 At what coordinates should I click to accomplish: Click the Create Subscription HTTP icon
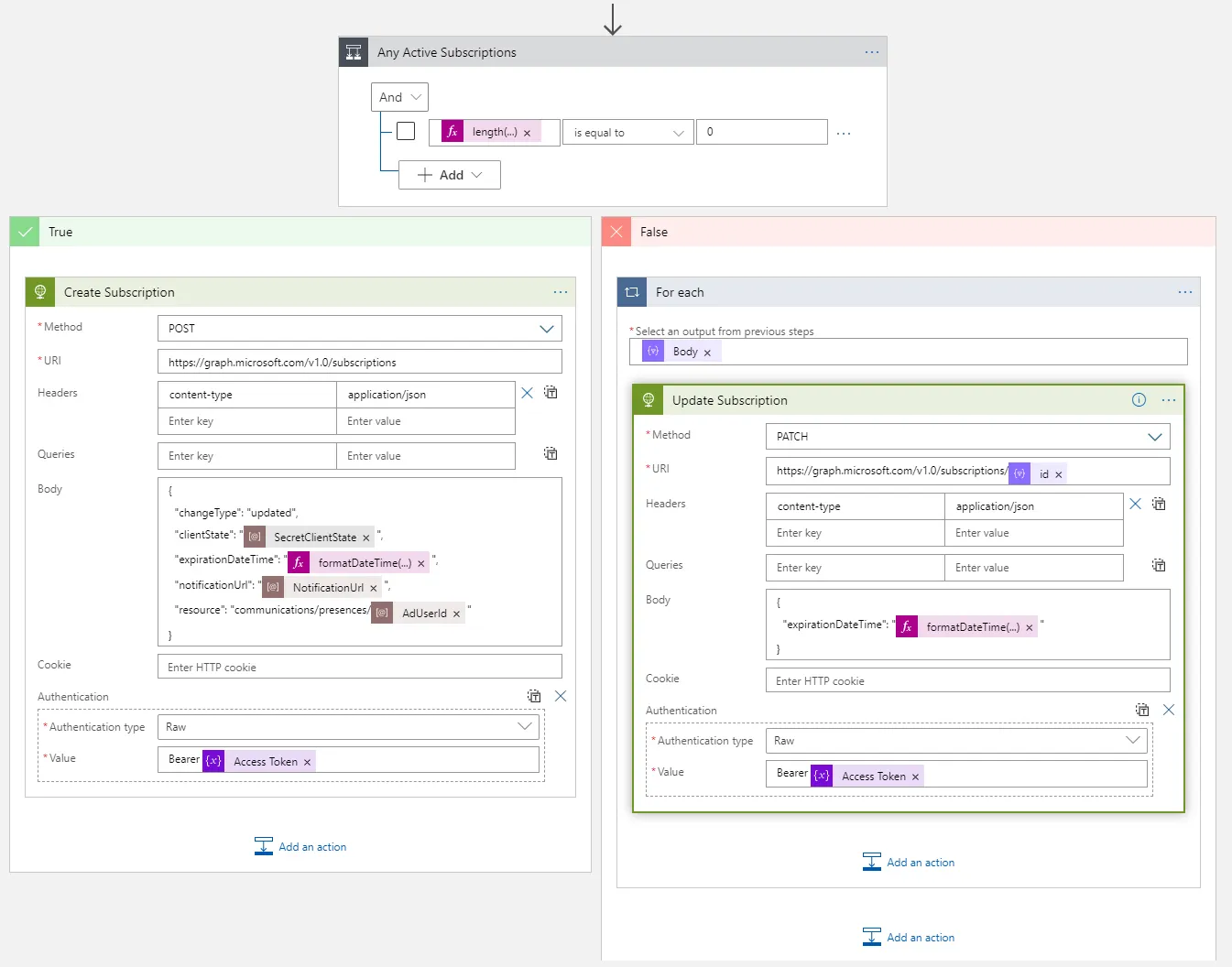(x=40, y=292)
